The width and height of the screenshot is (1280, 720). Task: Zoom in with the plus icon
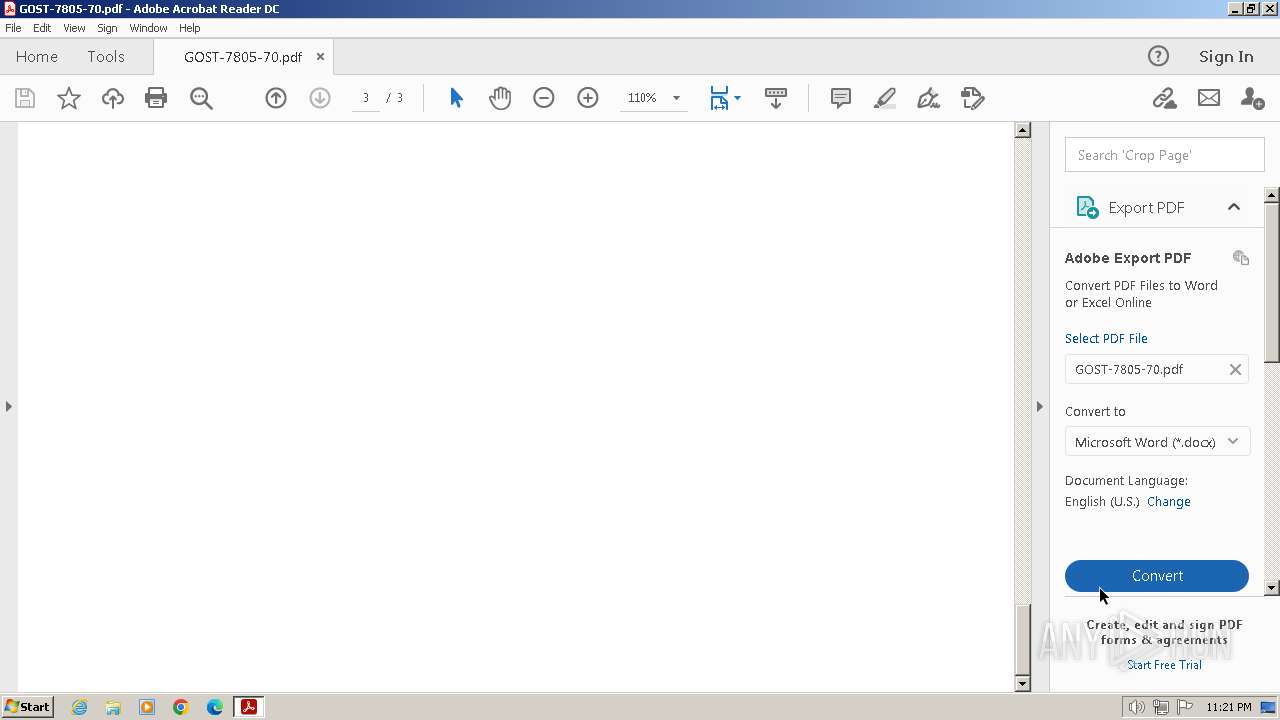click(x=588, y=98)
